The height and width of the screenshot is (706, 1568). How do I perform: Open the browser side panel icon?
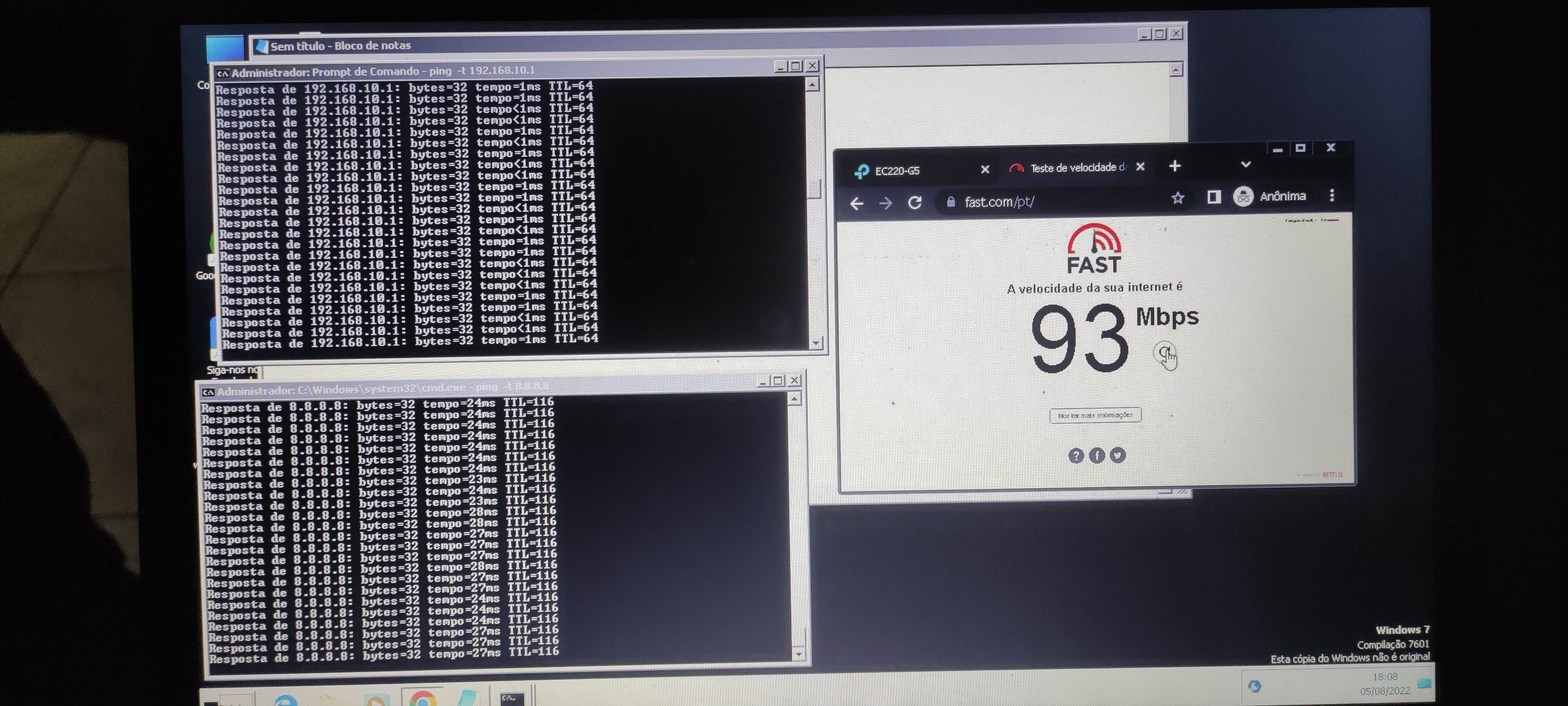1214,197
